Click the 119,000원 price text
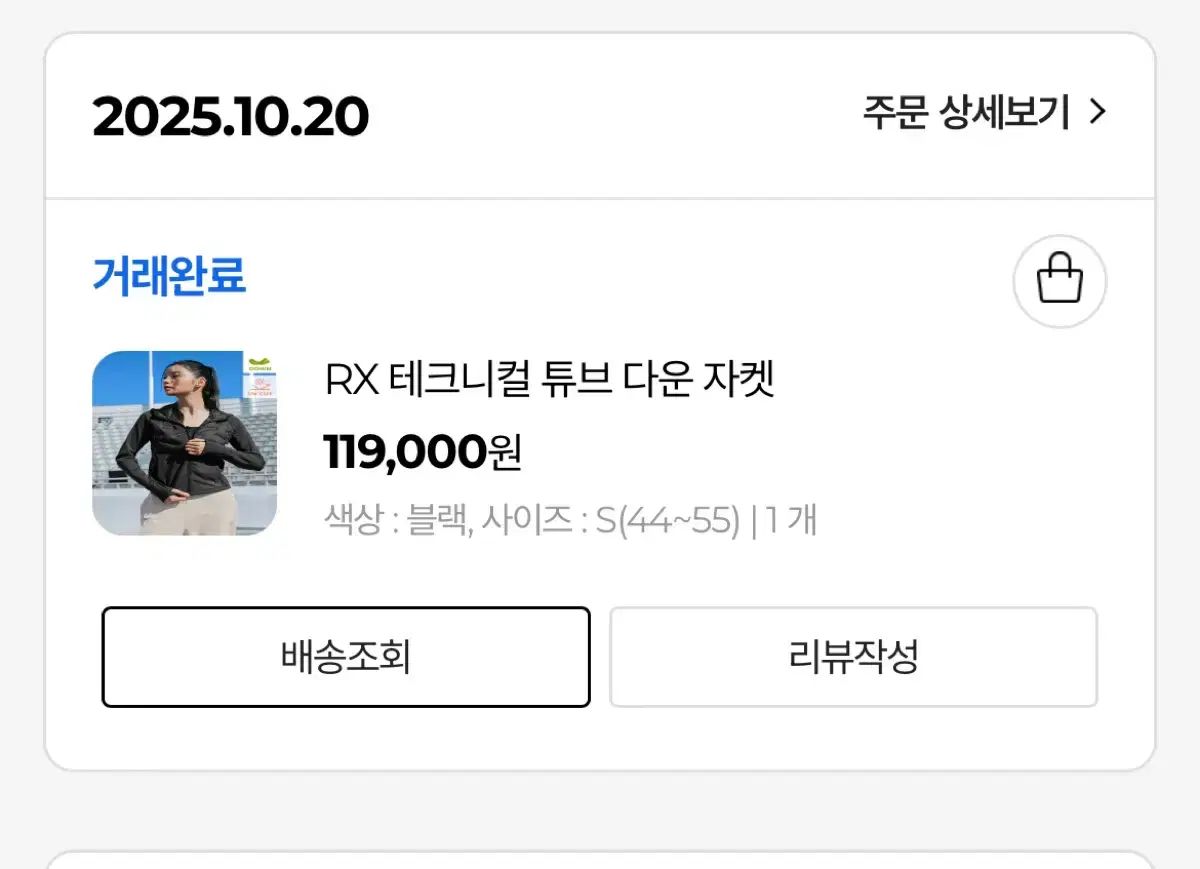 [405, 453]
